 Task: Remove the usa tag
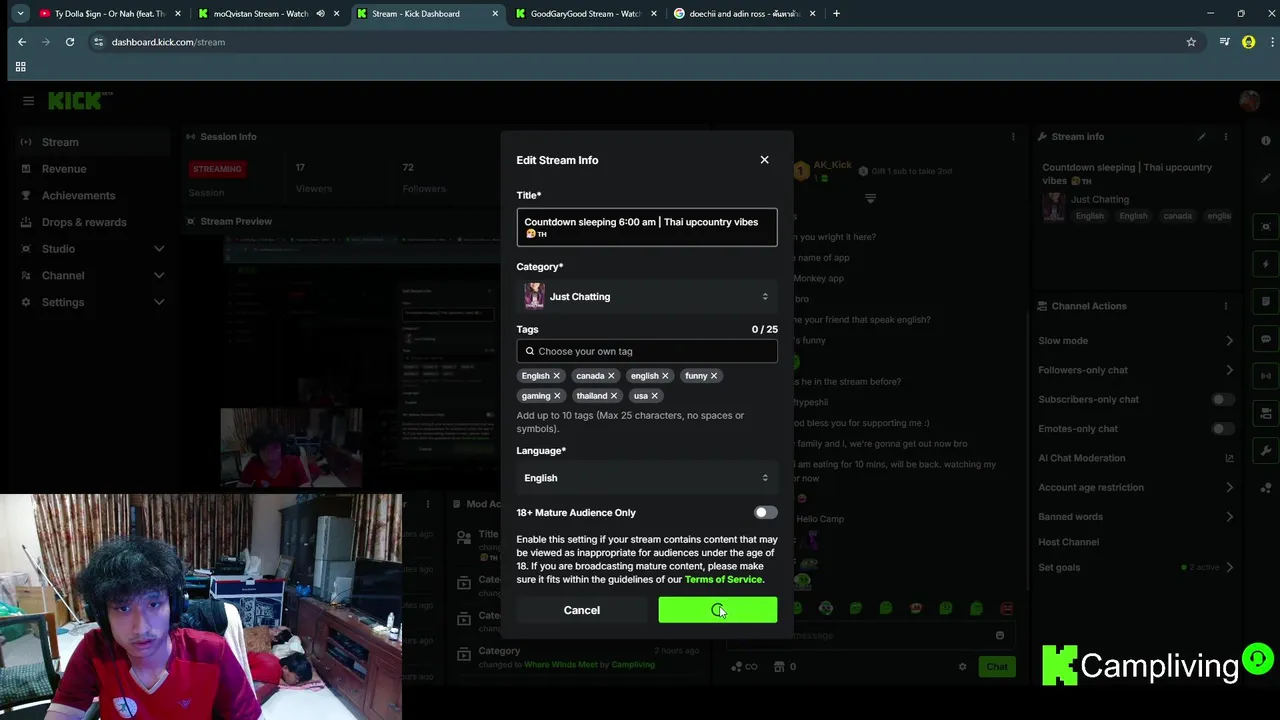(x=655, y=396)
